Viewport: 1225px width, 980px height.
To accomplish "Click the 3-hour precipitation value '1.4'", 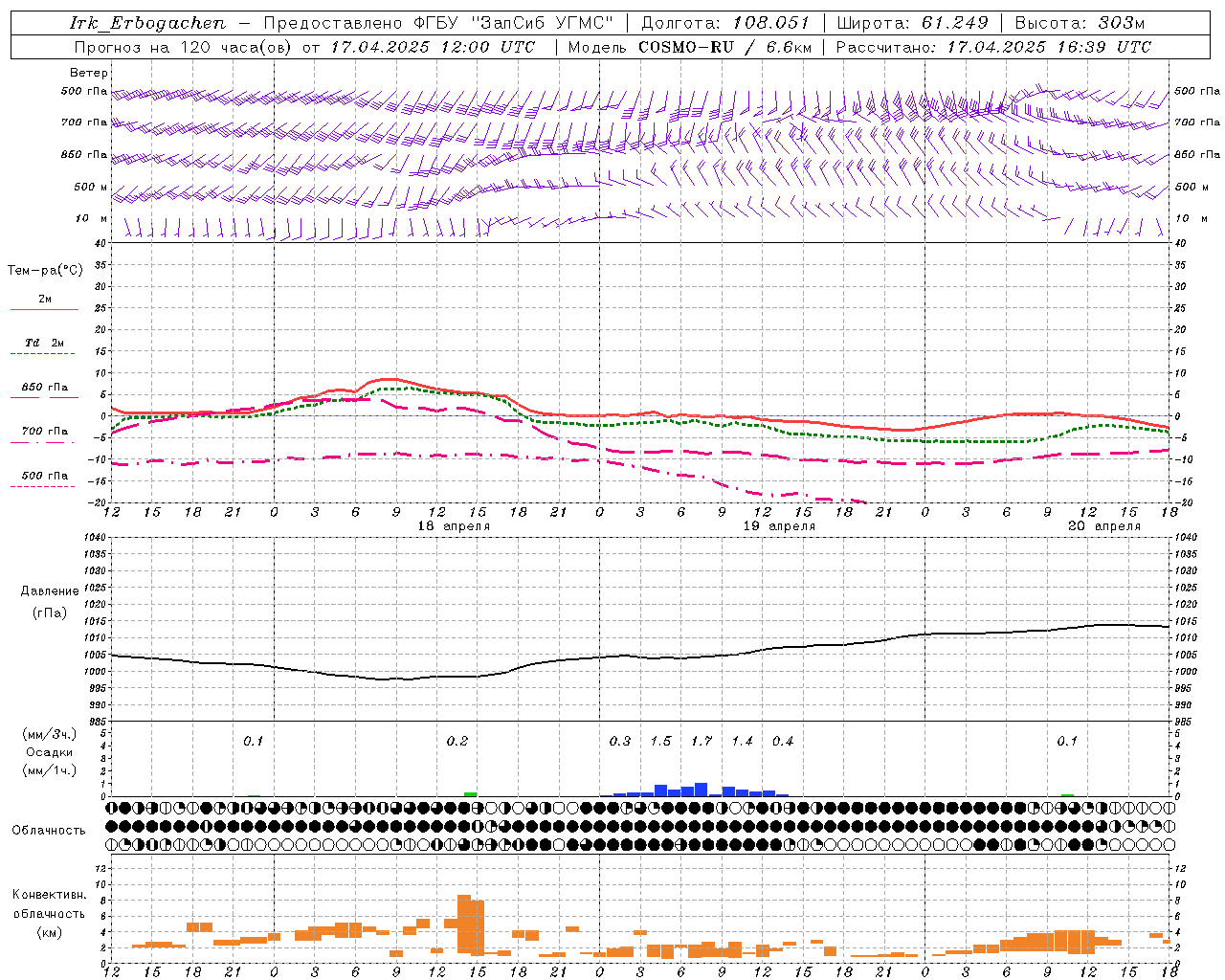I will [742, 742].
